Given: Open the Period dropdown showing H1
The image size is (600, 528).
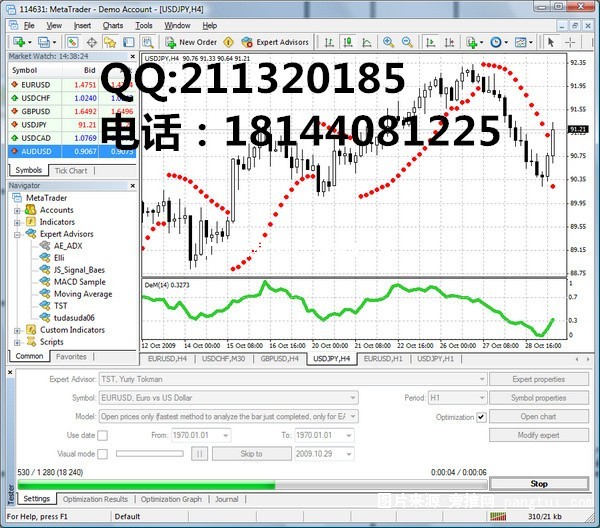Looking at the screenshot, I should coord(482,398).
